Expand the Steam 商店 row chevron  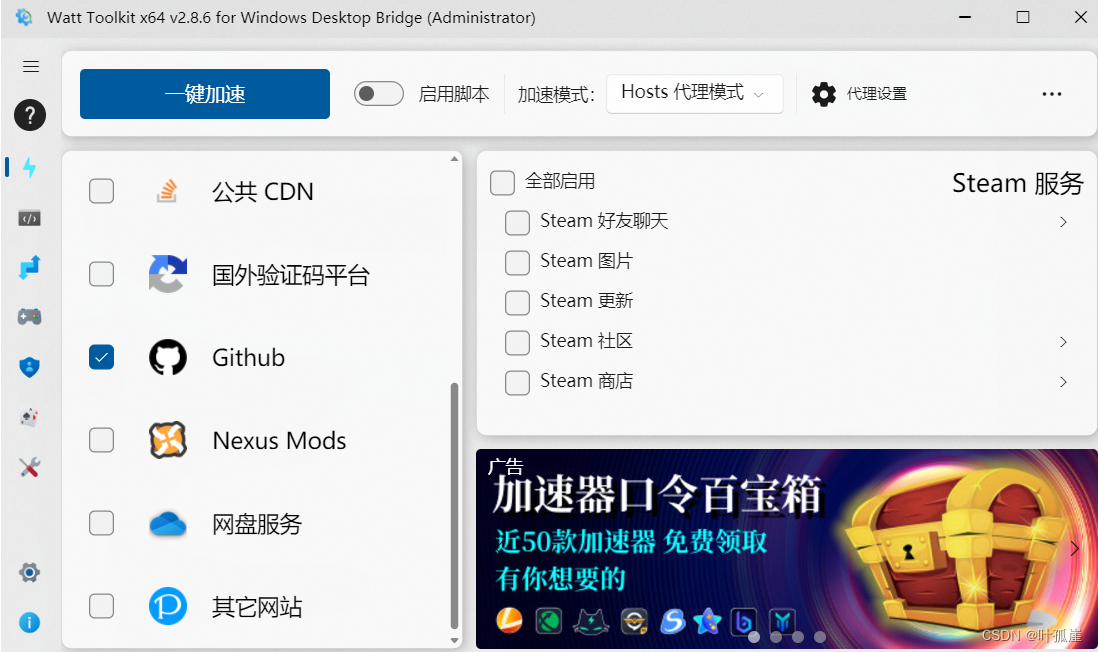(1063, 382)
